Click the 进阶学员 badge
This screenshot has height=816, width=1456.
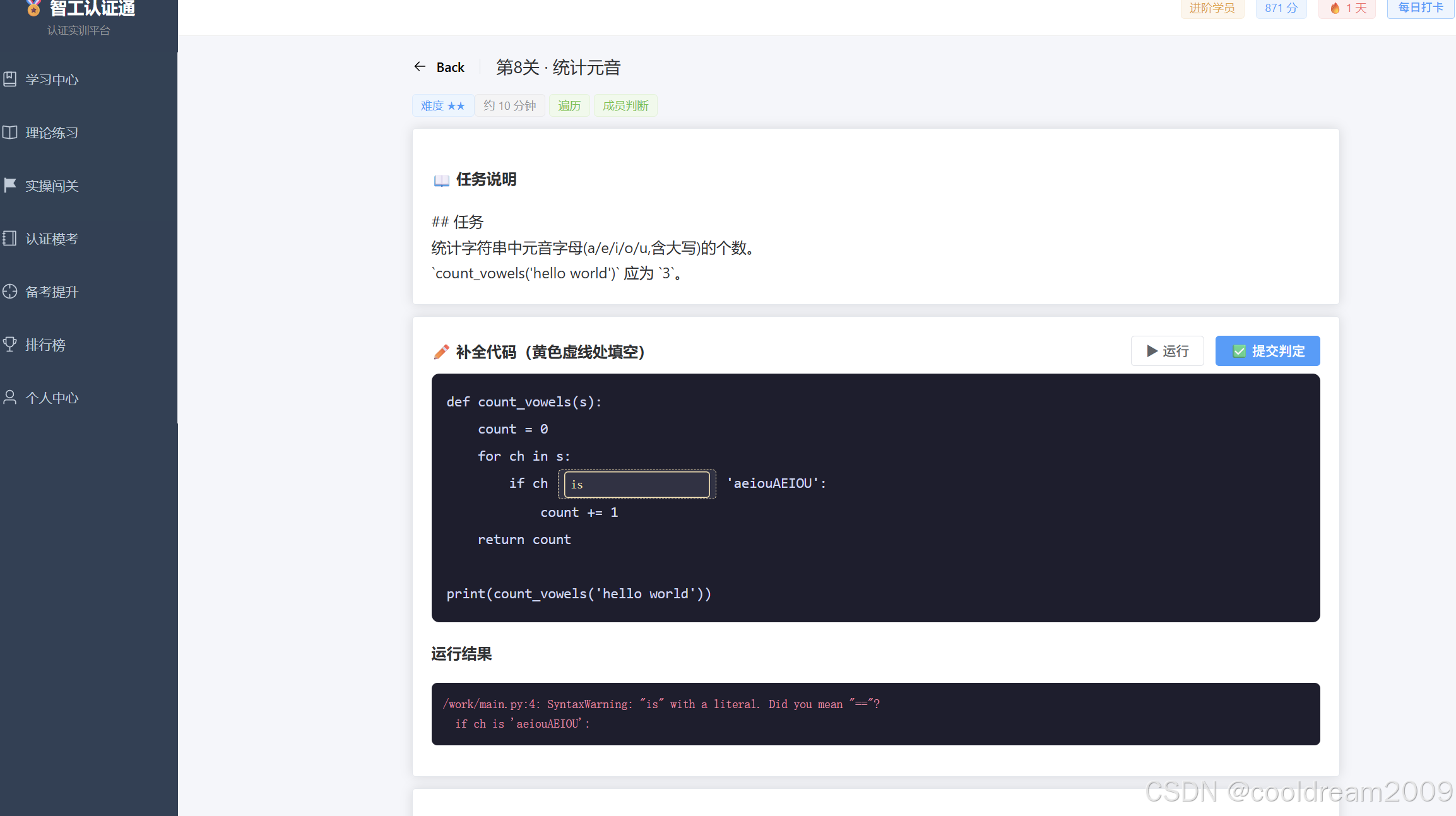point(1212,8)
